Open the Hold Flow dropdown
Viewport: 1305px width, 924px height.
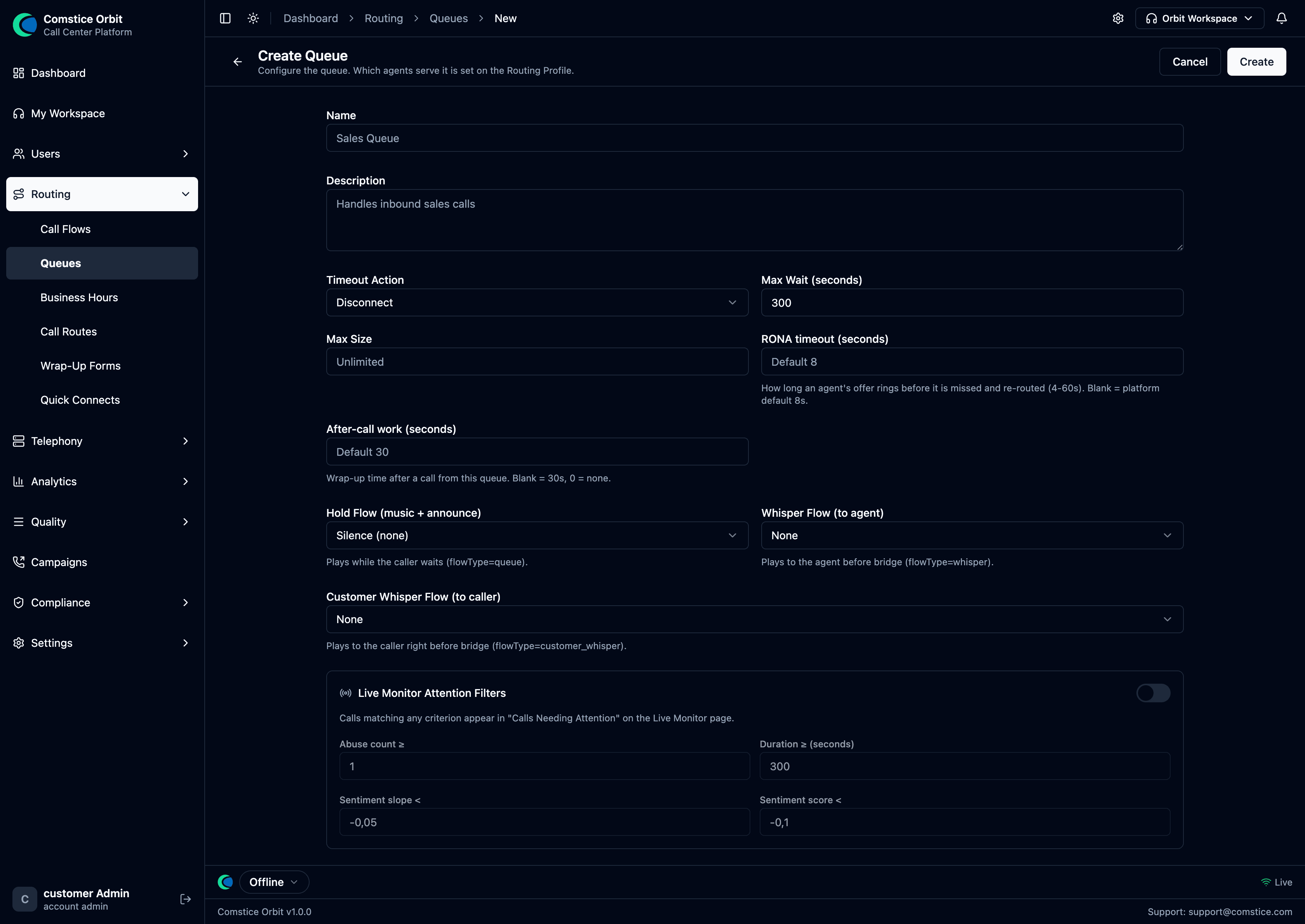click(x=537, y=535)
